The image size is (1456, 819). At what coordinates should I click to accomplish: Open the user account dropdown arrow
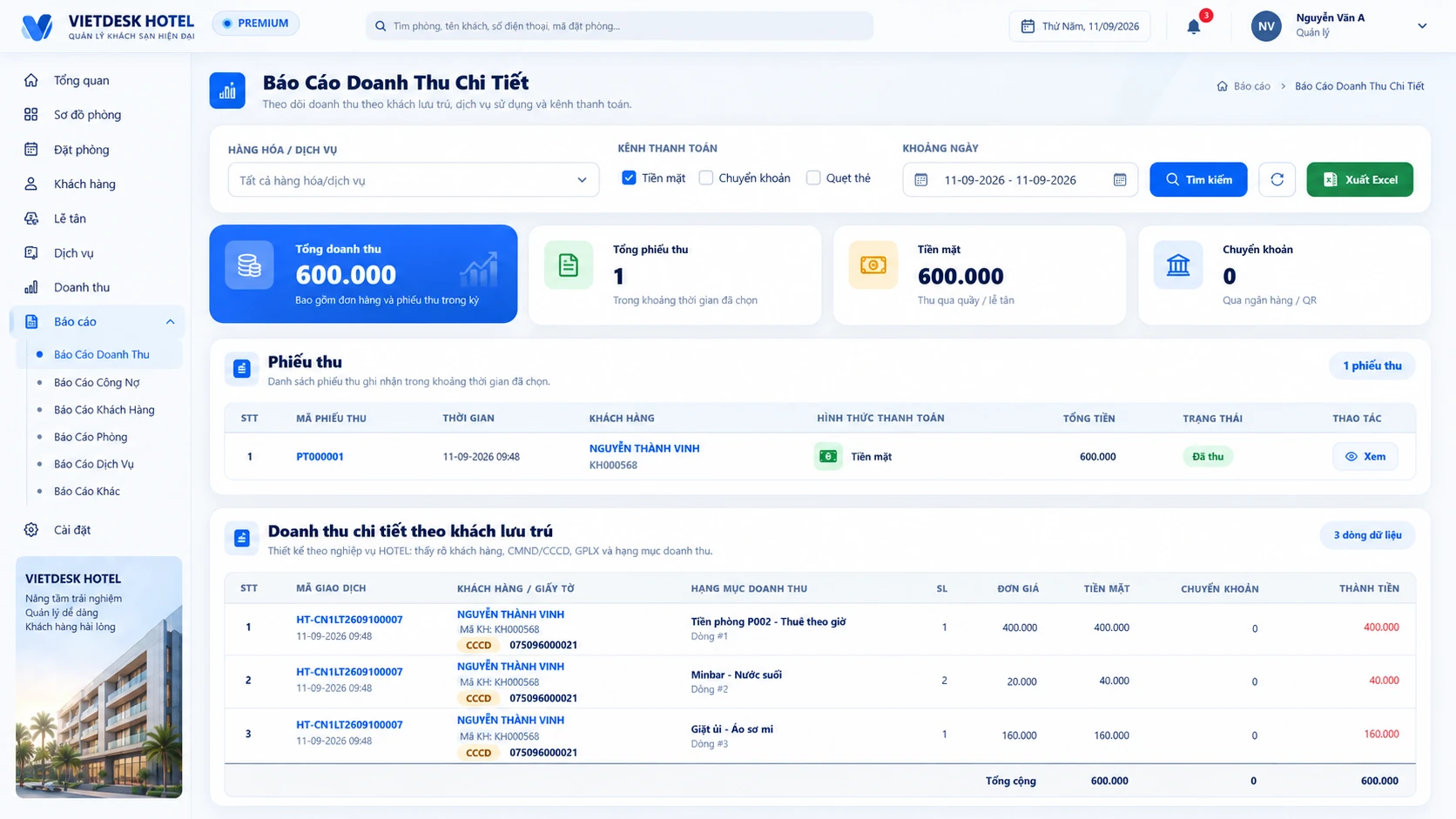pos(1422,26)
